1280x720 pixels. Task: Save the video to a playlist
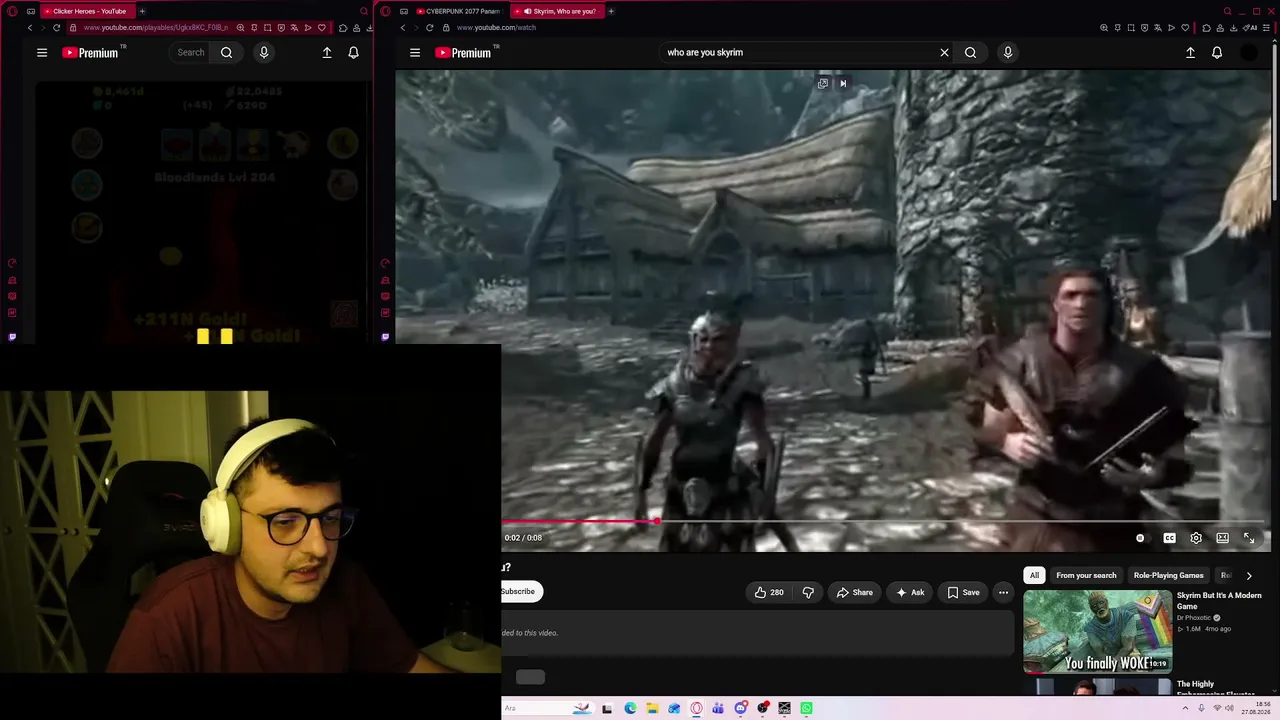(x=963, y=592)
